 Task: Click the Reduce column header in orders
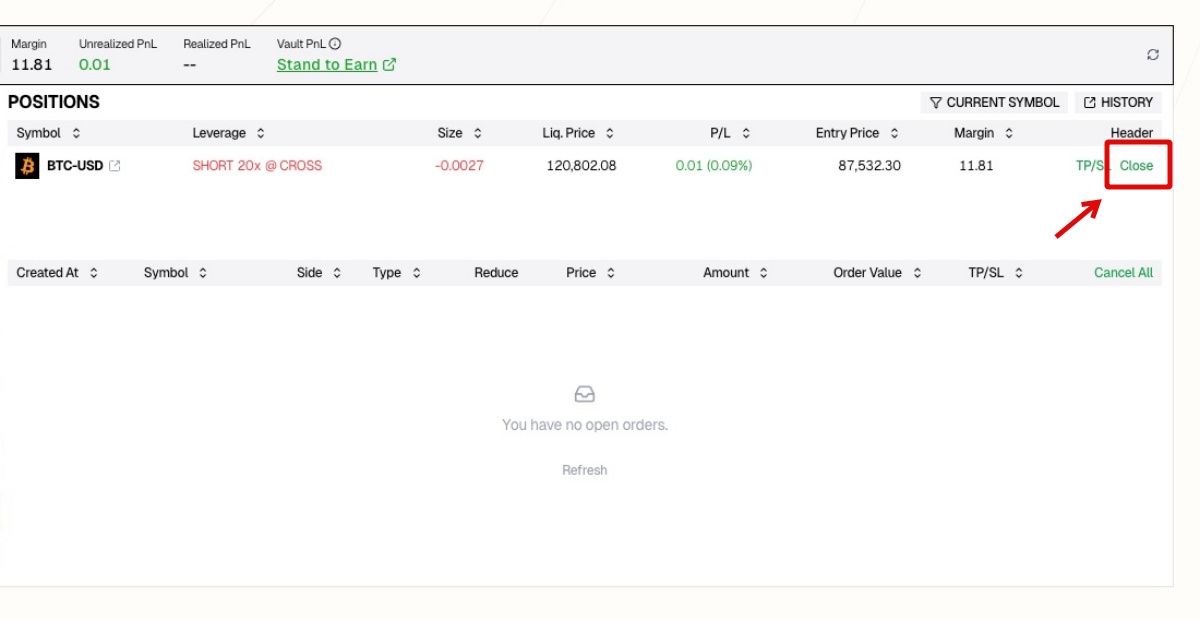click(496, 272)
